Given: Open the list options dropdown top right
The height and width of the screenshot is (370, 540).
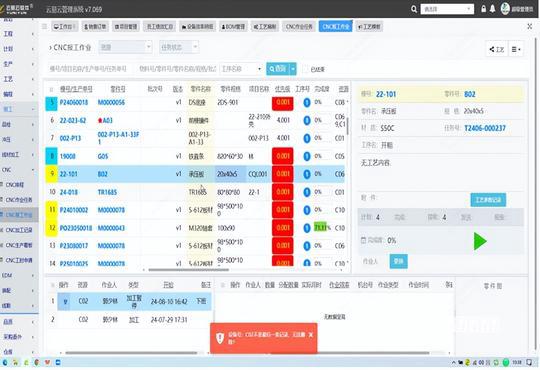Looking at the screenshot, I should (x=516, y=50).
